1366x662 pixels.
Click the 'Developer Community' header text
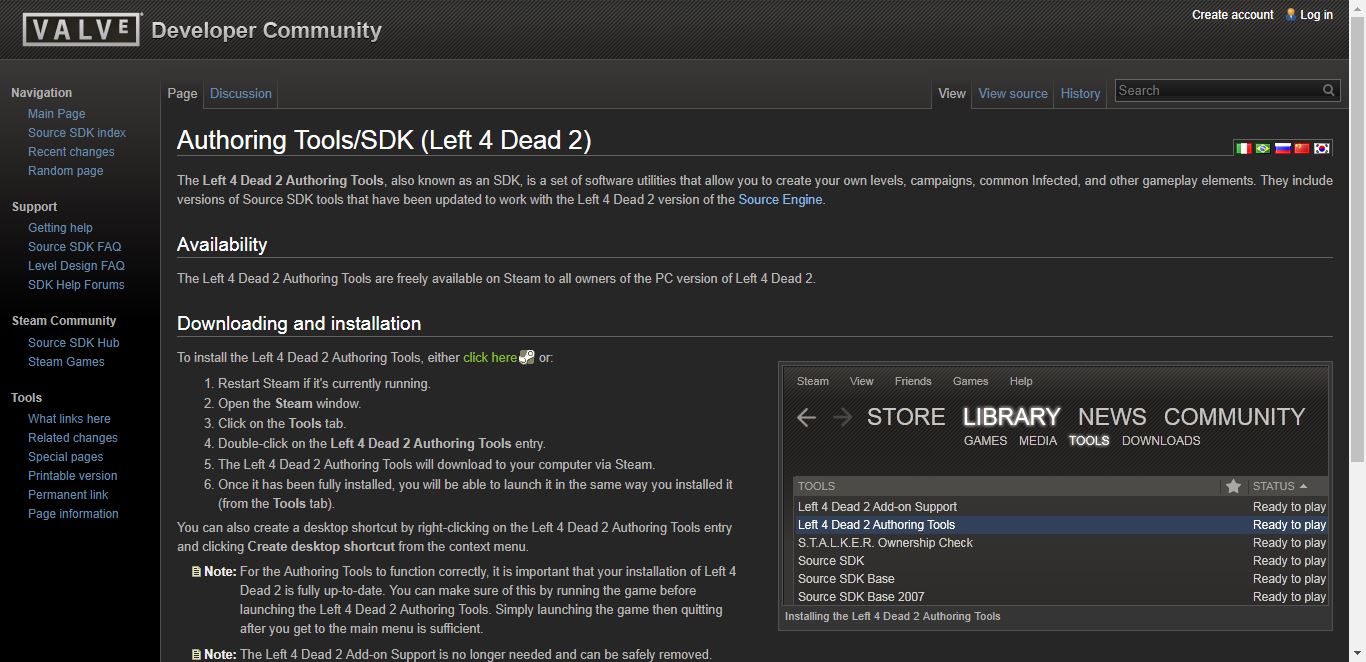point(266,30)
